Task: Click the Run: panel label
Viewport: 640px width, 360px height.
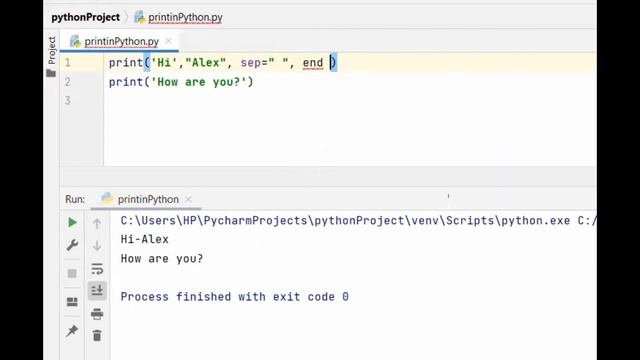Action: [x=75, y=199]
